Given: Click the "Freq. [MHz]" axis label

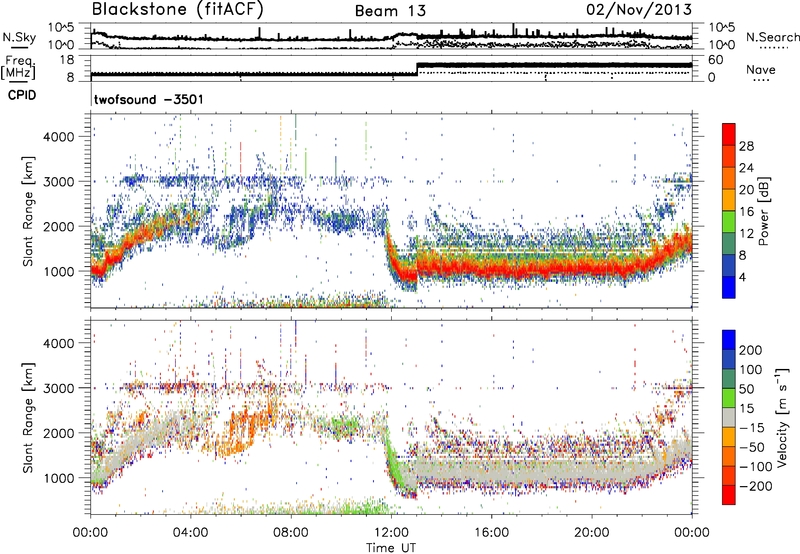Looking at the screenshot, I should coord(18,68).
